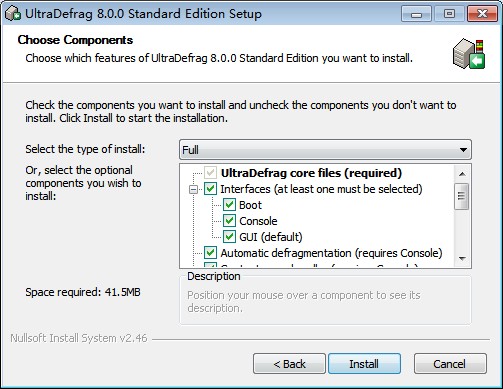This screenshot has width=503, height=389.
Task: Uncheck the Boot interface checkbox
Action: click(229, 205)
